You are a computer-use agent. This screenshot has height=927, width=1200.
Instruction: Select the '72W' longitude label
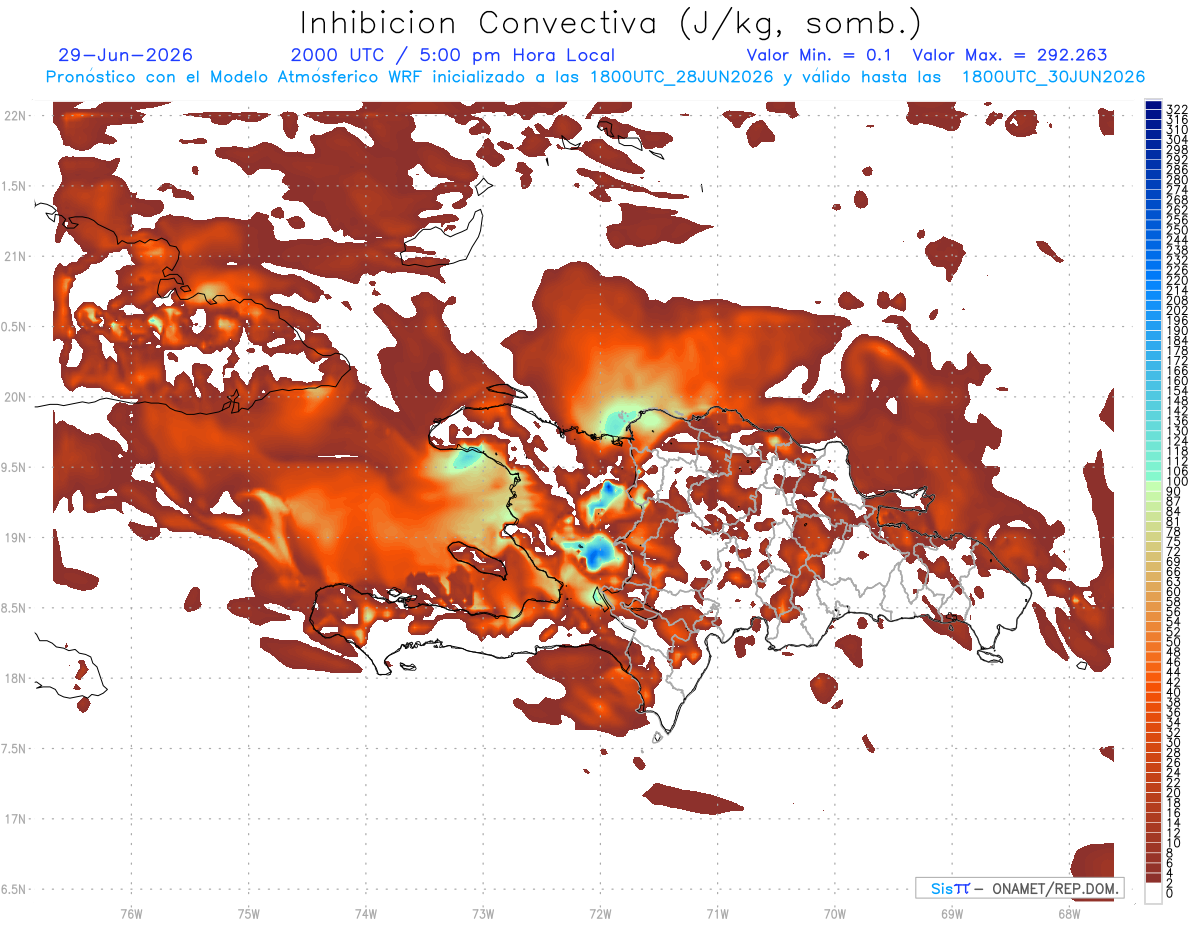pyautogui.click(x=600, y=913)
